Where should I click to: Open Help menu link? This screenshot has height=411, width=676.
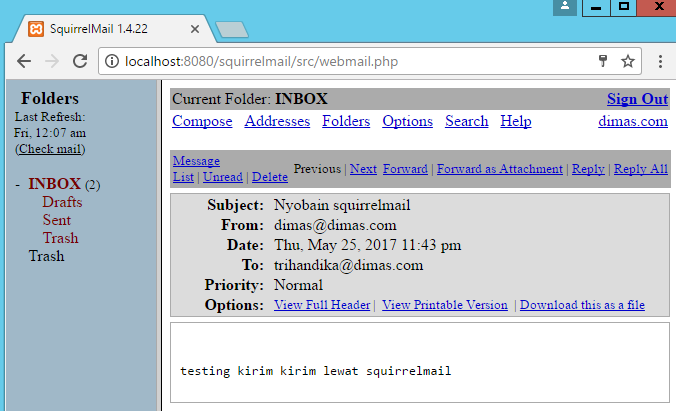516,121
